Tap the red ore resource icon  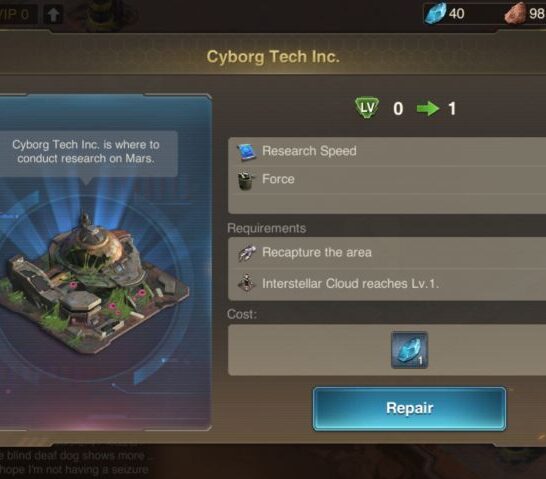coord(516,13)
